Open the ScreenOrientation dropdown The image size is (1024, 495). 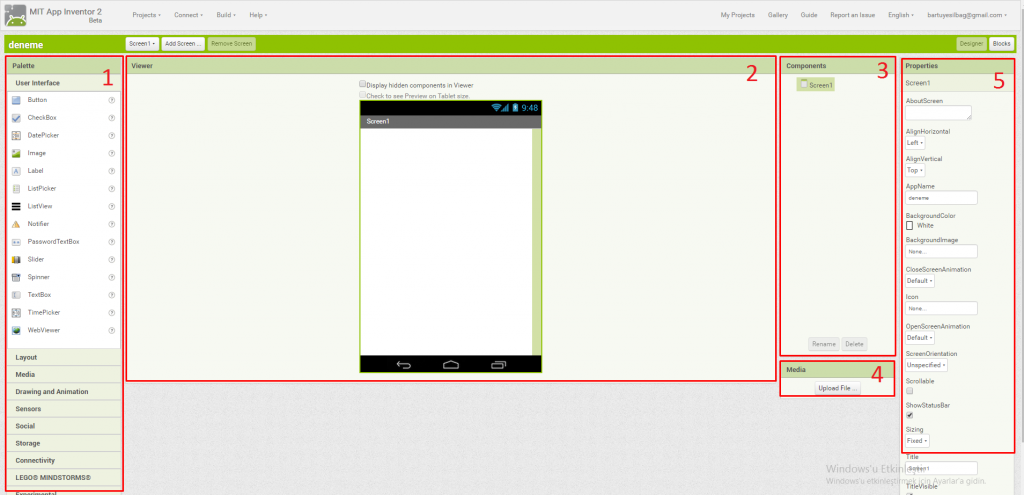pos(927,365)
